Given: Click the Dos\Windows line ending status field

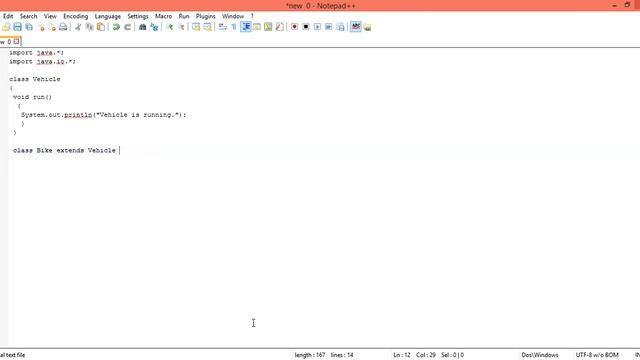Looking at the screenshot, I should [540, 355].
